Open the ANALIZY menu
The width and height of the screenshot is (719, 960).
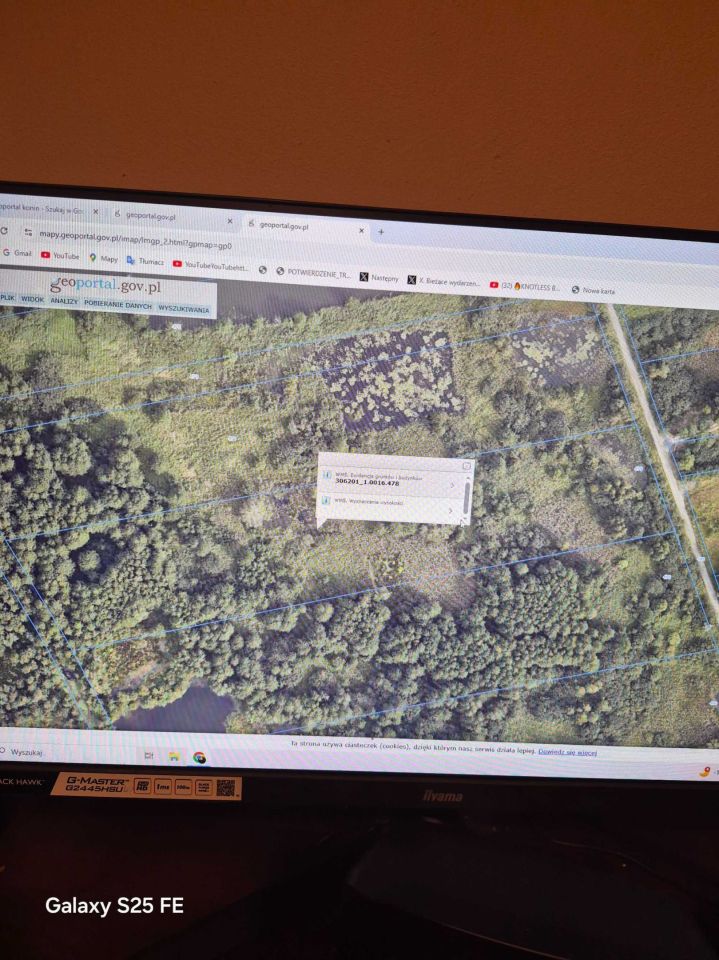(x=64, y=301)
